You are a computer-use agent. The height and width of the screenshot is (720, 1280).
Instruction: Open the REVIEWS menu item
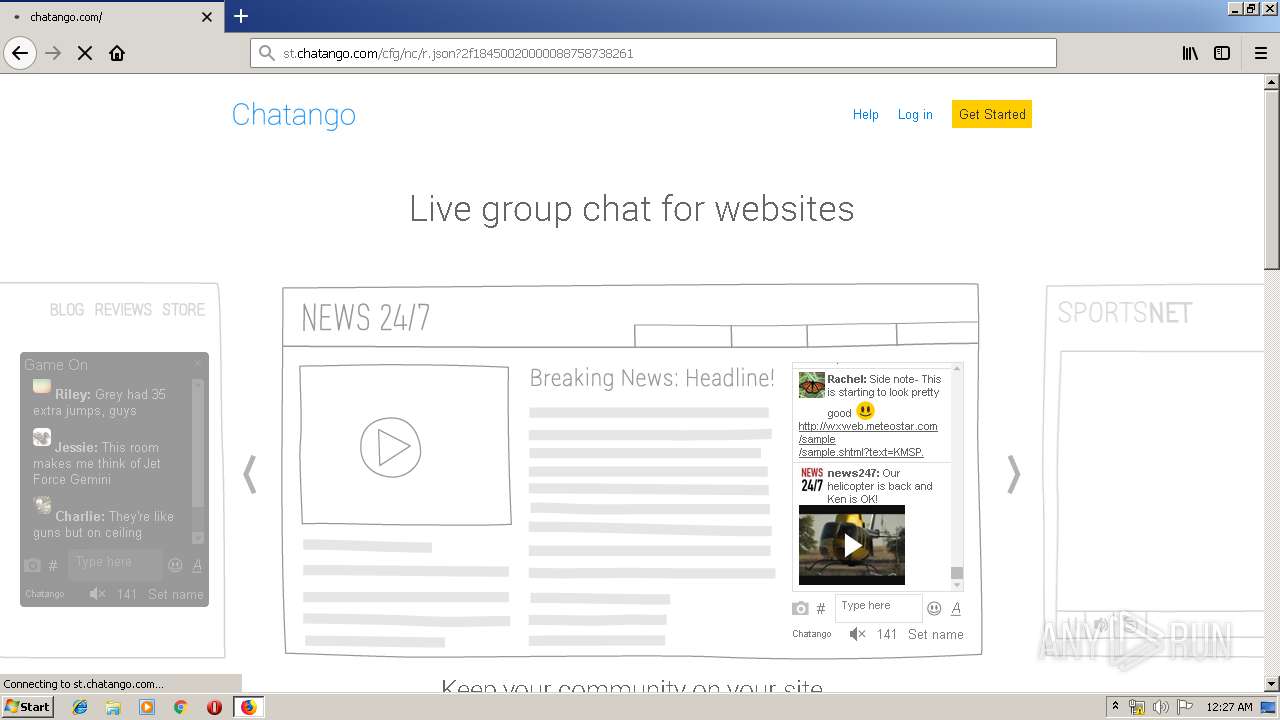[123, 310]
